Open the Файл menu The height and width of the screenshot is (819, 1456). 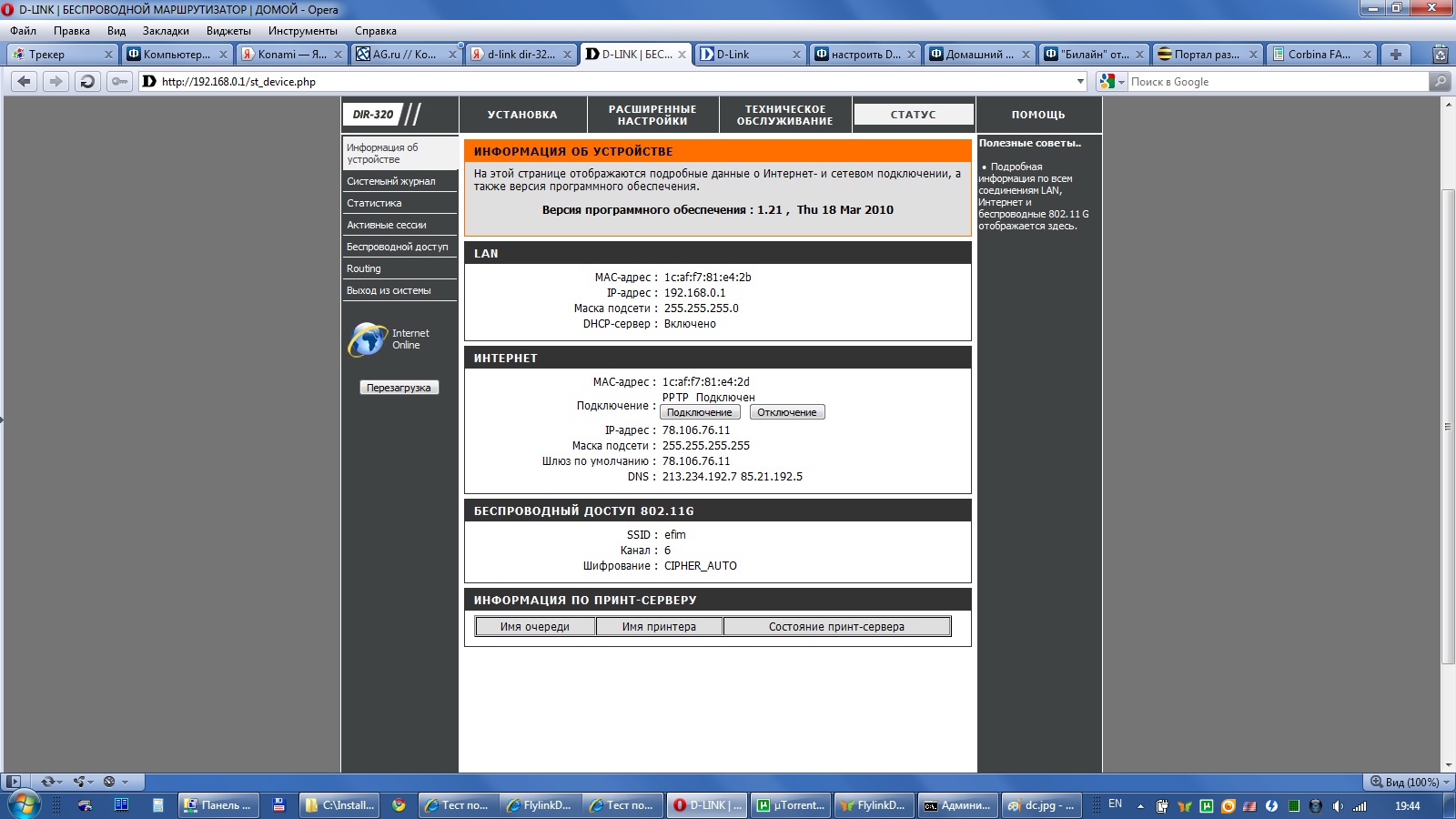tap(24, 31)
